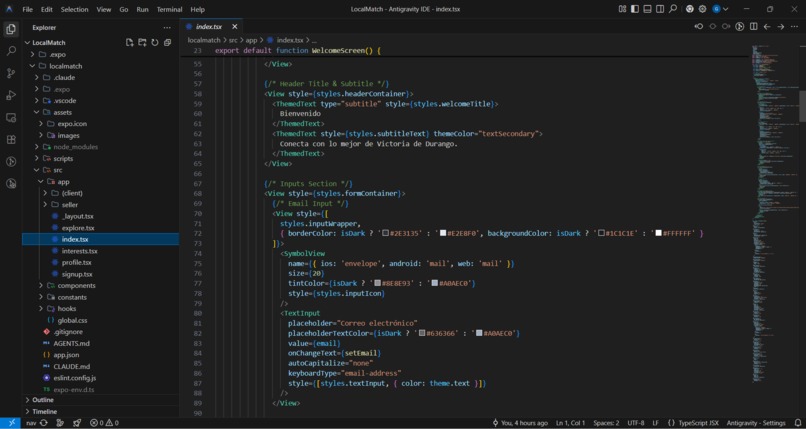
Task: Open the Selection menu
Action: point(75,9)
